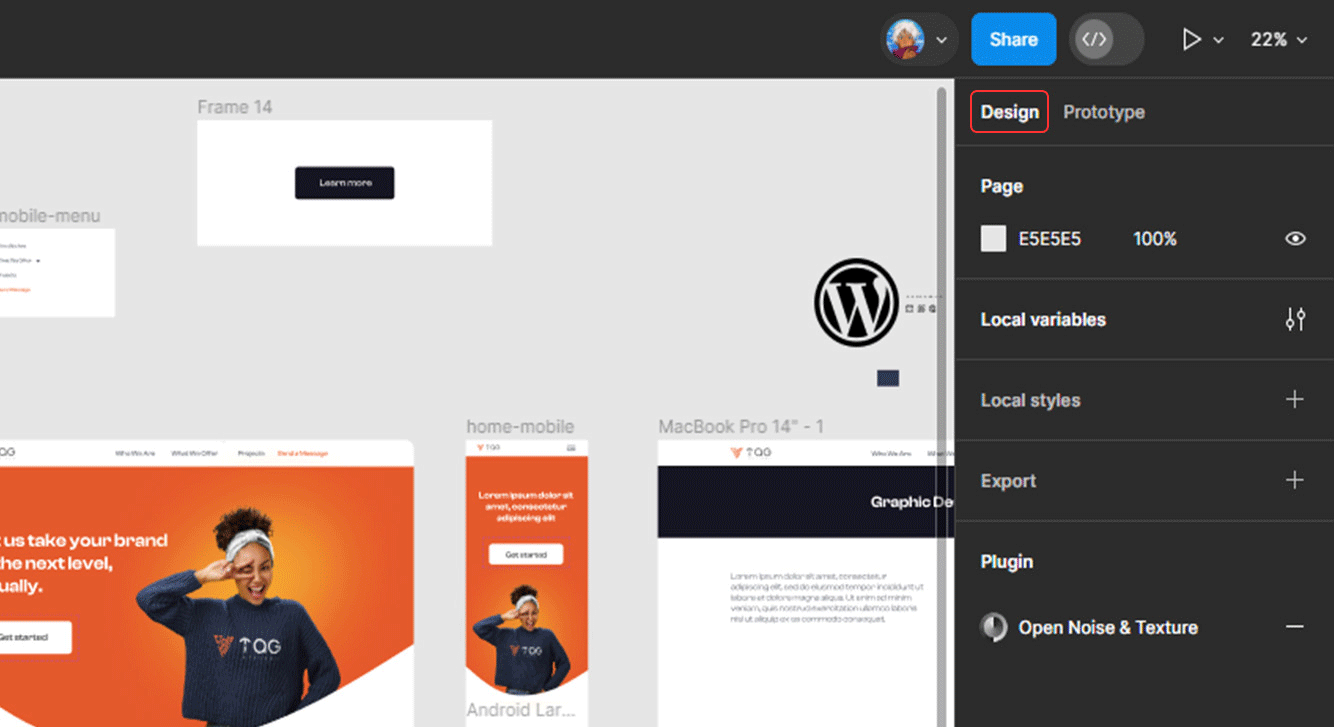
Task: Select the MacBook Pro 14" - 1 frame label
Action: 741,427
